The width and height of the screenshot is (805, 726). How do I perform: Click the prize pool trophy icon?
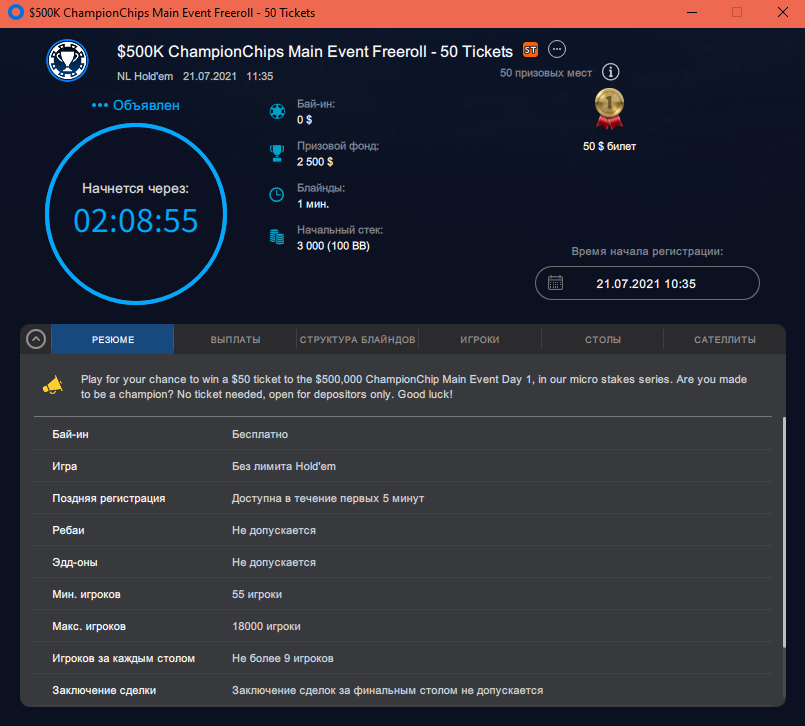pos(277,154)
